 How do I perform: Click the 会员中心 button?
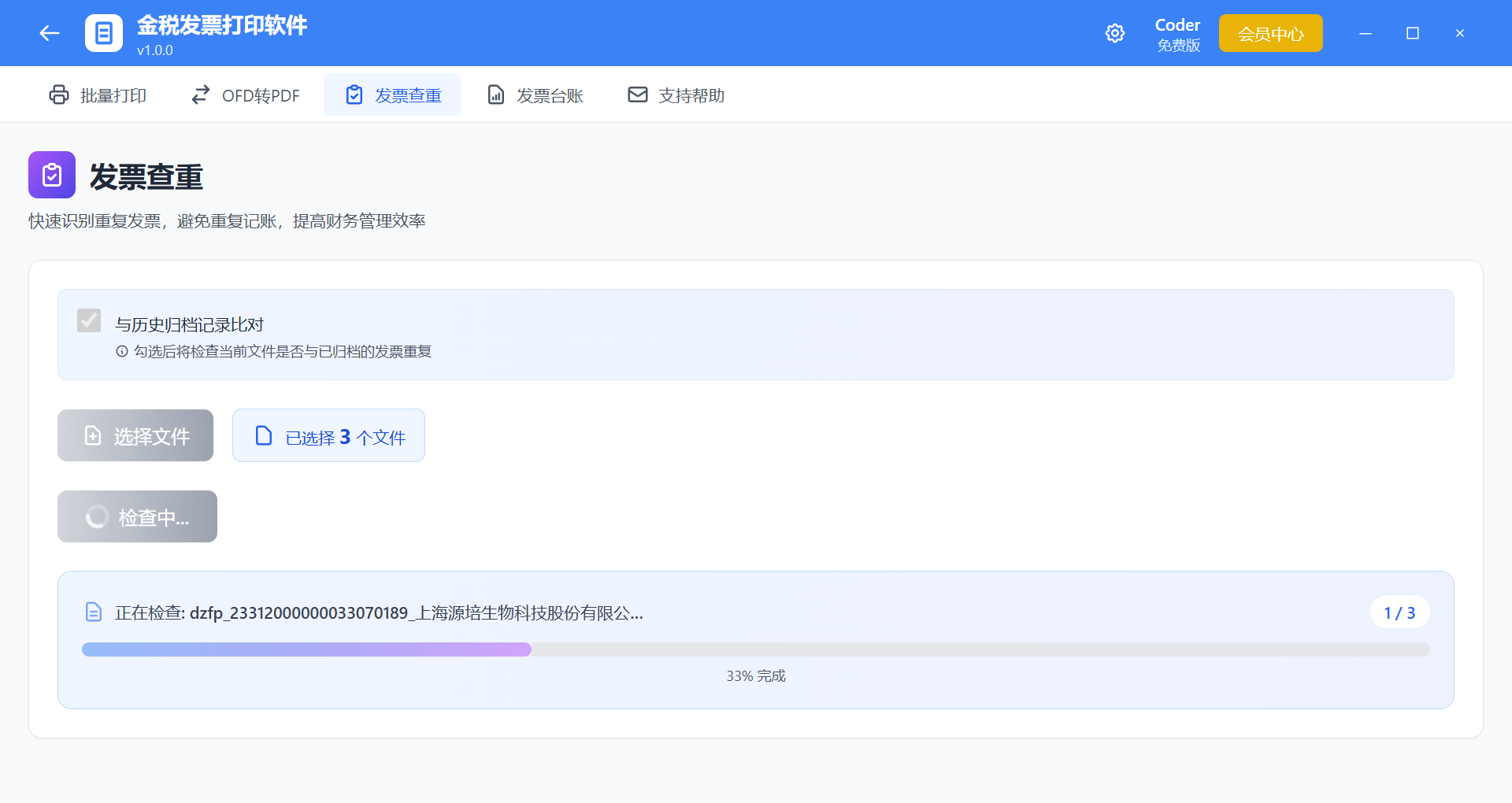pos(1270,33)
